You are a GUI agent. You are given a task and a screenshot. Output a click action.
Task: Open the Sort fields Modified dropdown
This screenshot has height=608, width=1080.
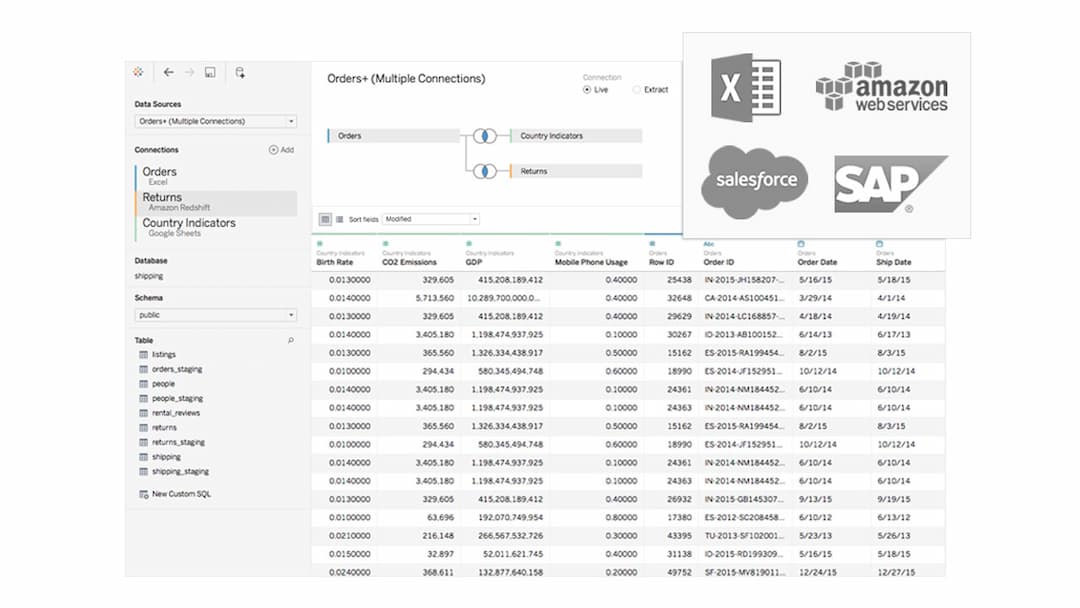(x=430, y=218)
